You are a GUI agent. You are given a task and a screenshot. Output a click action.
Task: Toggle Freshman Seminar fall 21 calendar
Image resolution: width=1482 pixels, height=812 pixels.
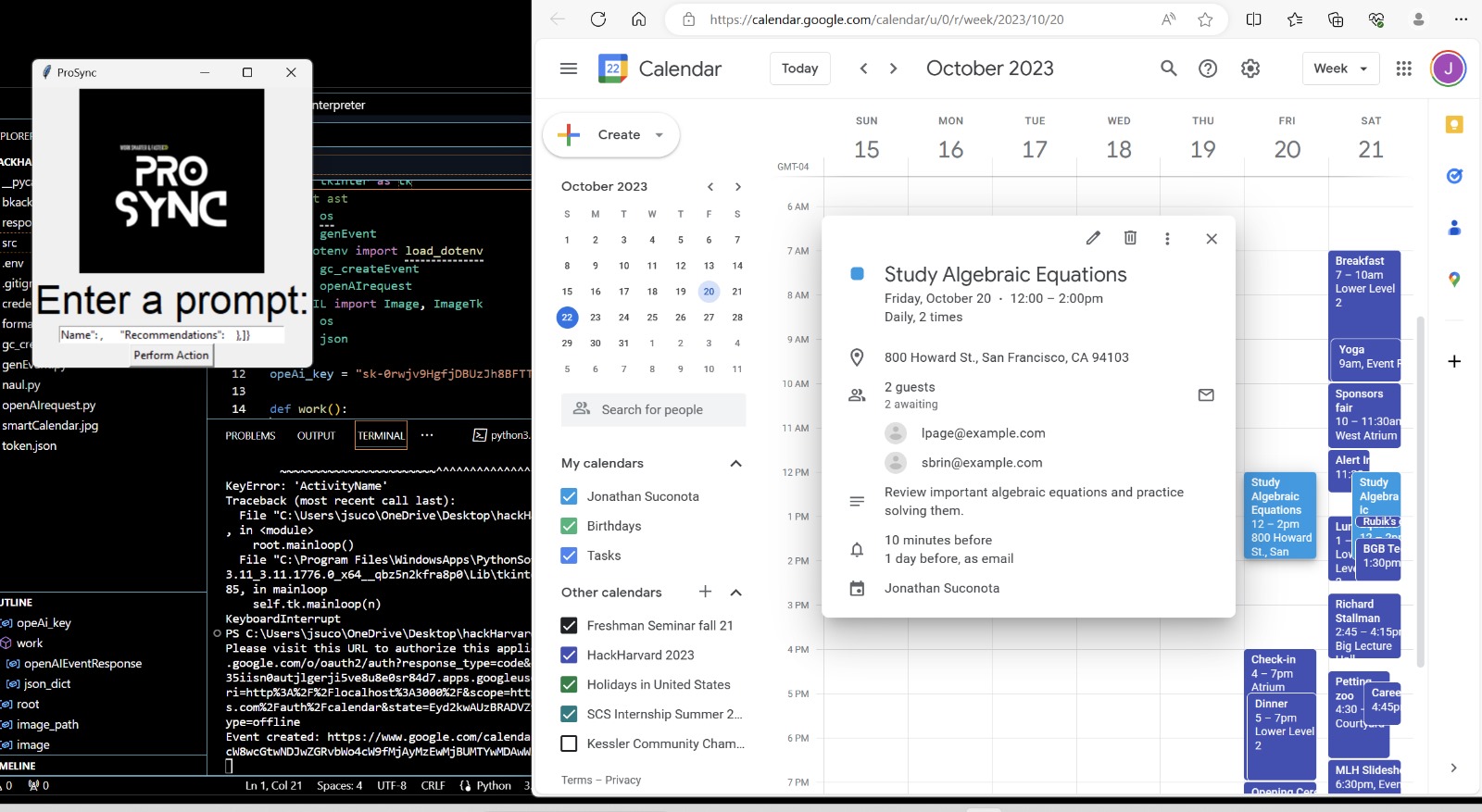[569, 626]
